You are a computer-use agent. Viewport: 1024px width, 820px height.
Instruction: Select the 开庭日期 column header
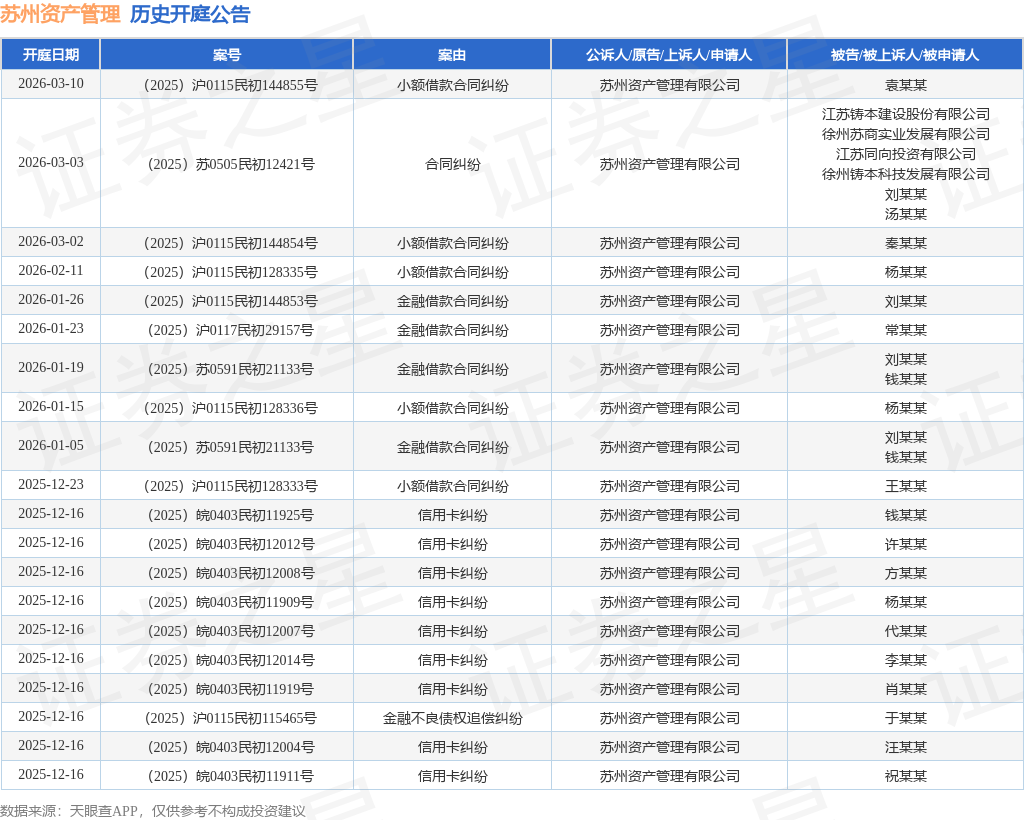click(x=50, y=55)
